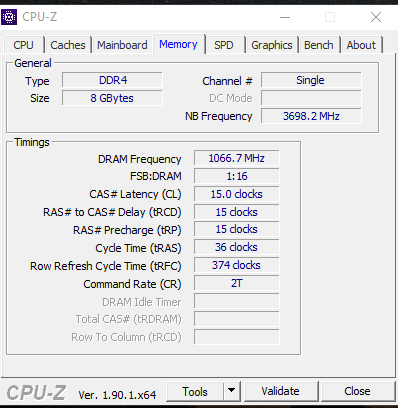Close the window with the X icon

(x=376, y=17)
